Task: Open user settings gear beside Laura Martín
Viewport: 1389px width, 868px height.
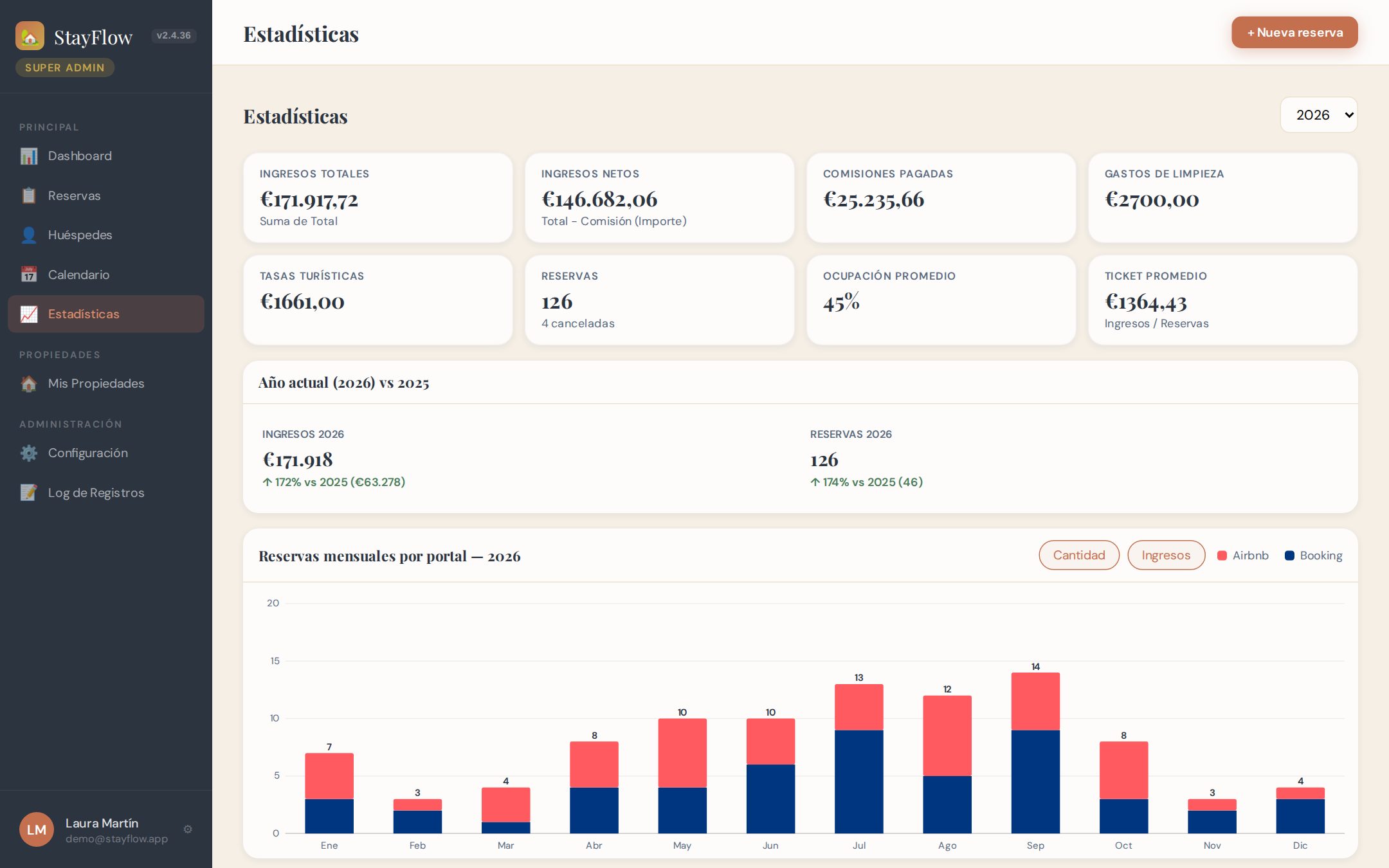Action: [x=188, y=829]
